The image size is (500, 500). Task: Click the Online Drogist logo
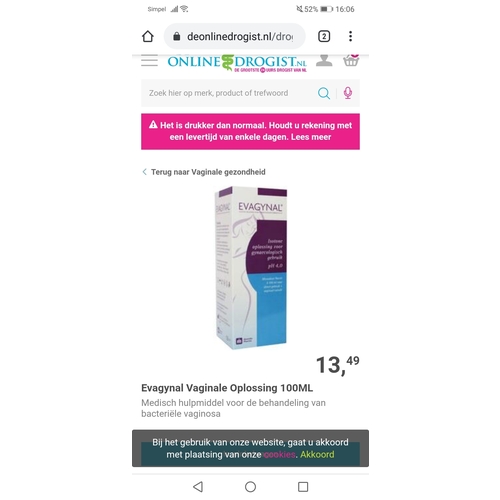[x=237, y=63]
